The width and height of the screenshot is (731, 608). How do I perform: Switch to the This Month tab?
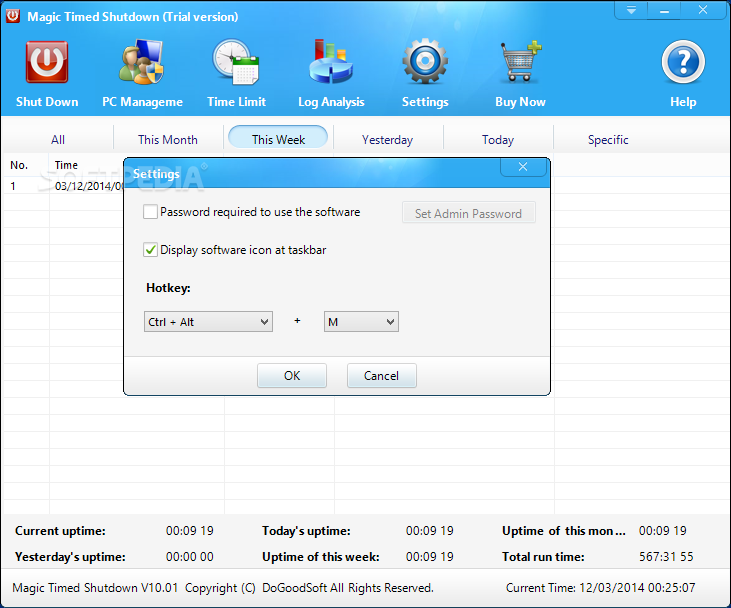pos(168,139)
